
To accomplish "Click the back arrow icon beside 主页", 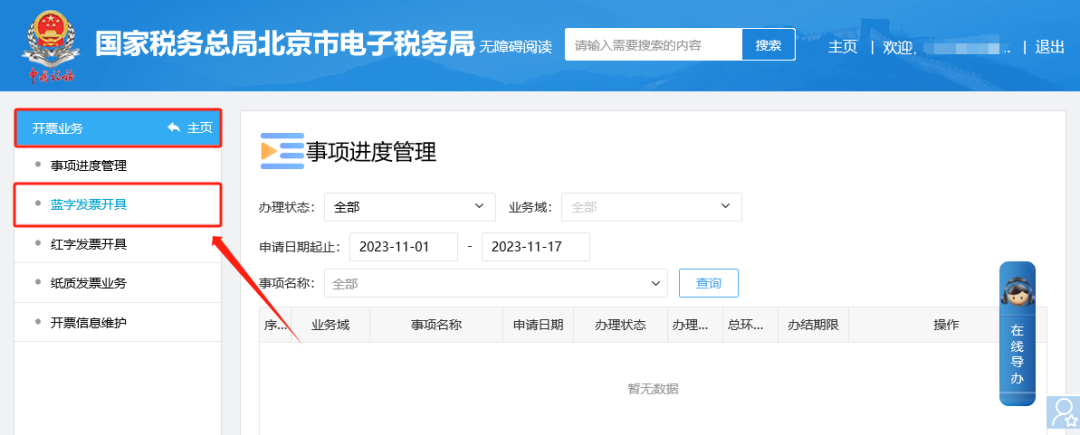I will 174,128.
